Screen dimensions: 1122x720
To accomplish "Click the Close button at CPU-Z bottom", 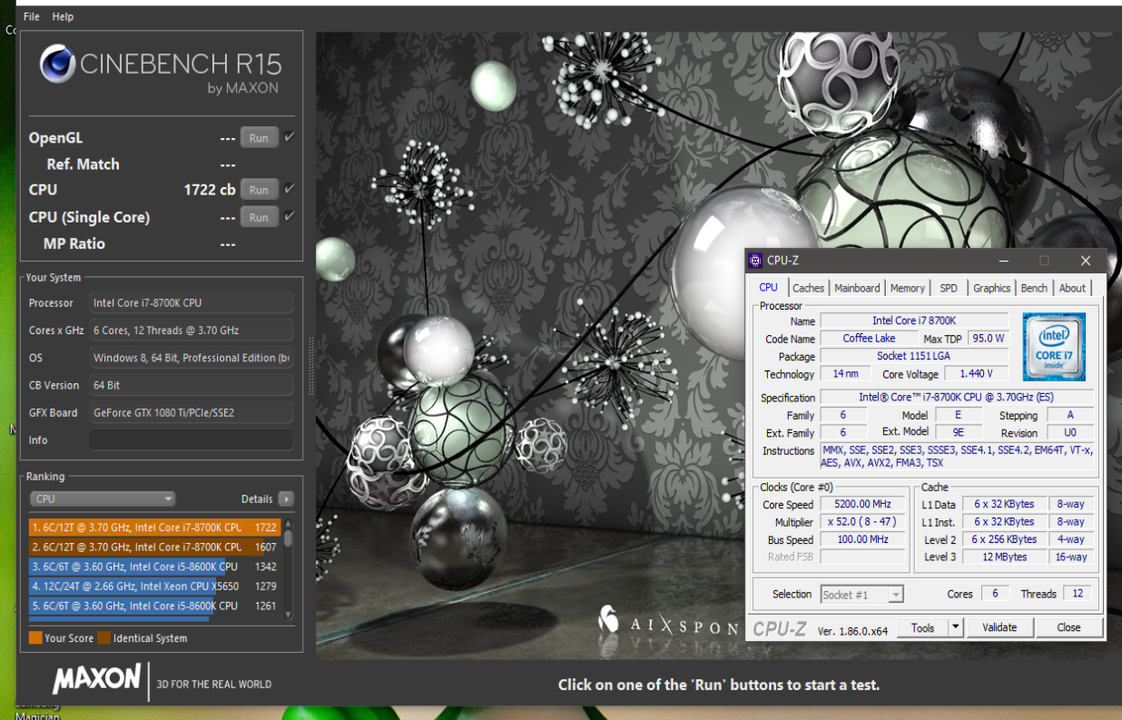I will 1068,628.
